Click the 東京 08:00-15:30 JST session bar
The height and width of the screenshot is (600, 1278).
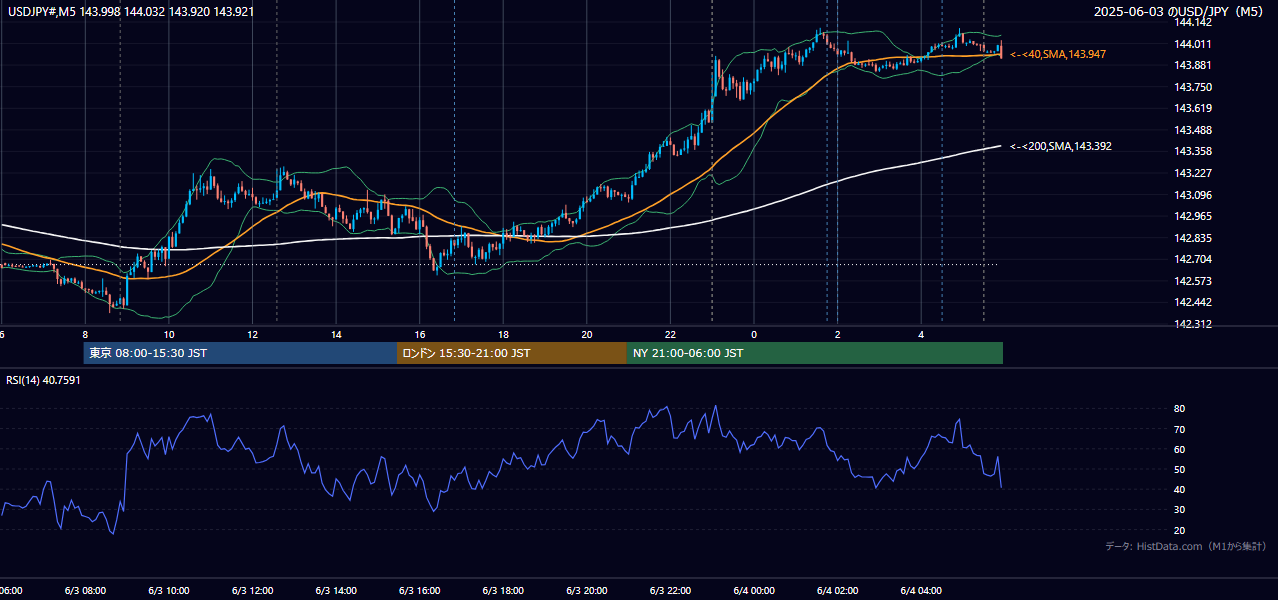pos(240,353)
